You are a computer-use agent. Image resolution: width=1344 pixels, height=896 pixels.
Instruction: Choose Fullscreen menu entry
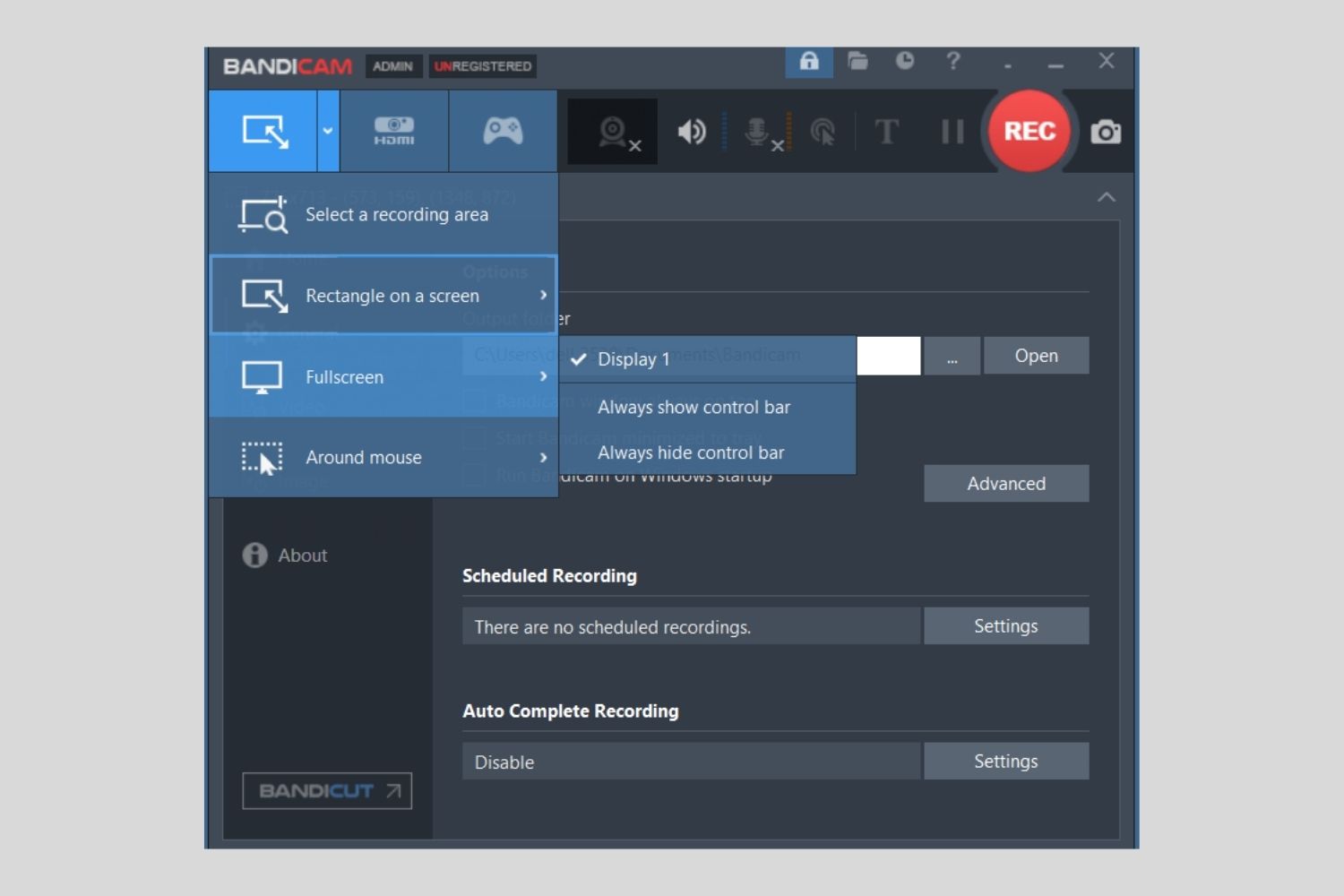point(383,376)
